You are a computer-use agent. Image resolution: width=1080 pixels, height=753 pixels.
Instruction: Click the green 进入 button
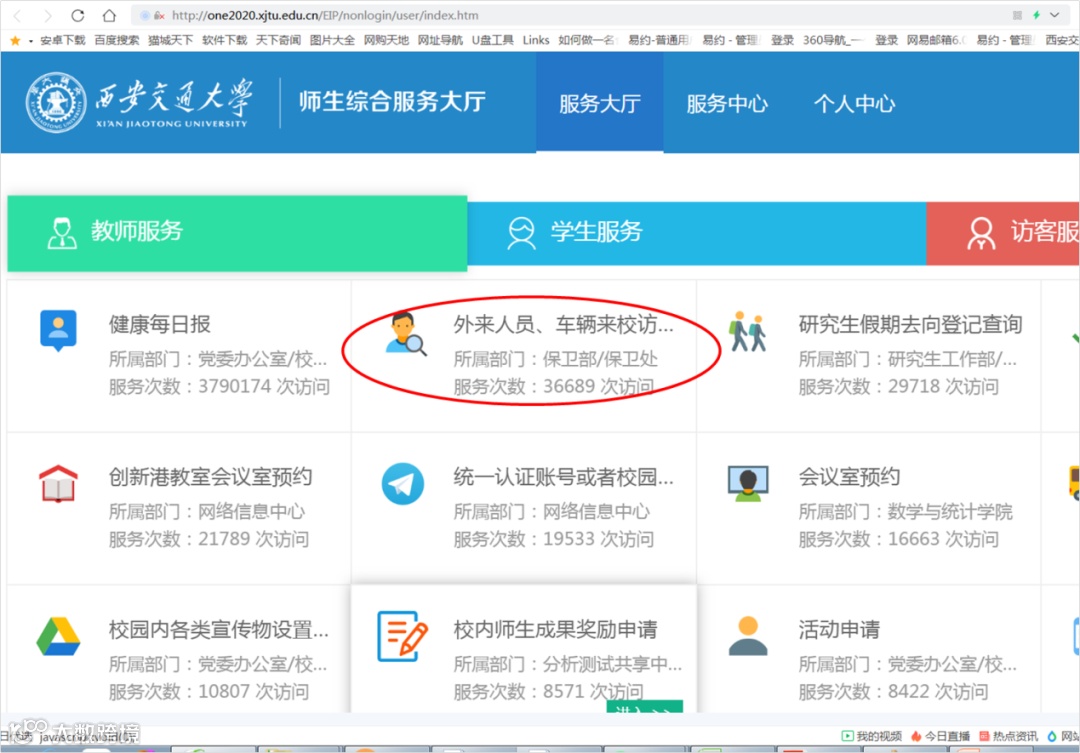(645, 707)
